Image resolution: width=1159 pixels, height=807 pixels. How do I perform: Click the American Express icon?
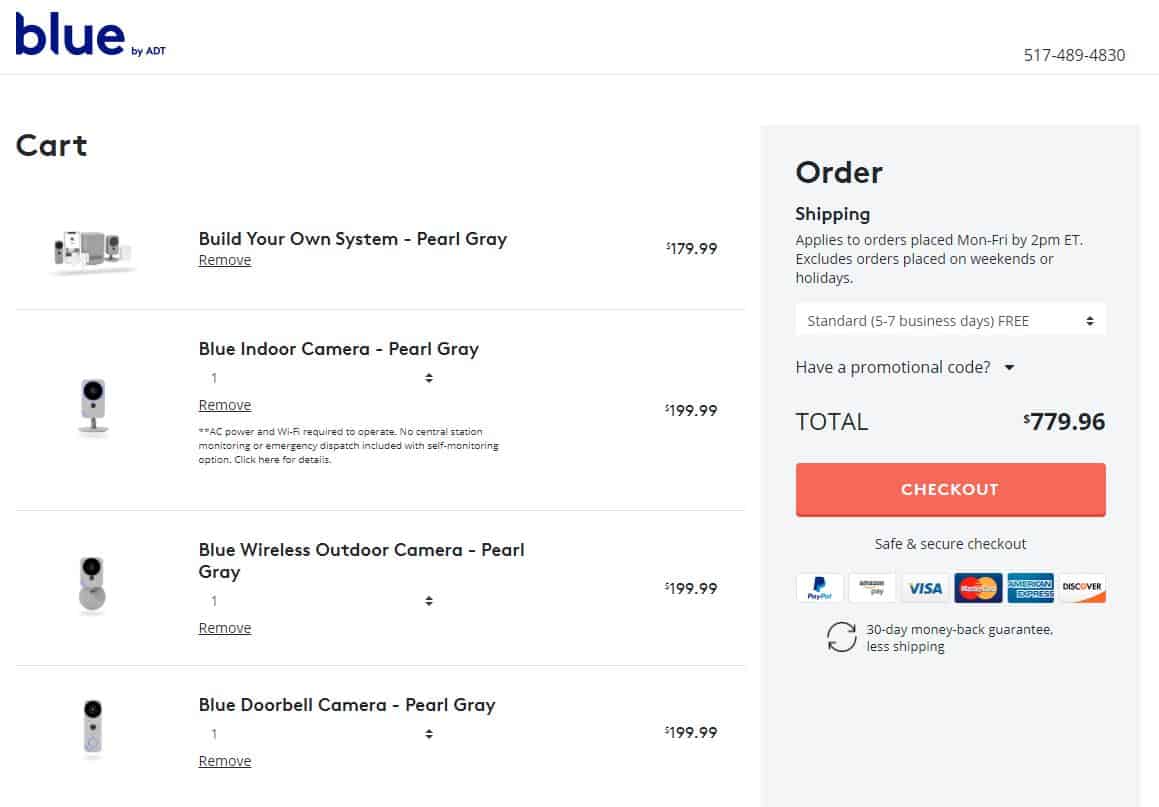[x=1030, y=588]
